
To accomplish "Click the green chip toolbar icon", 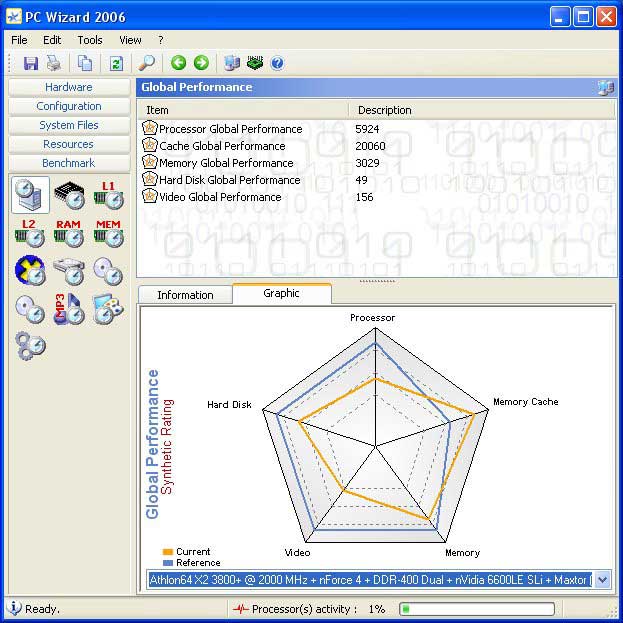I will (x=255, y=63).
